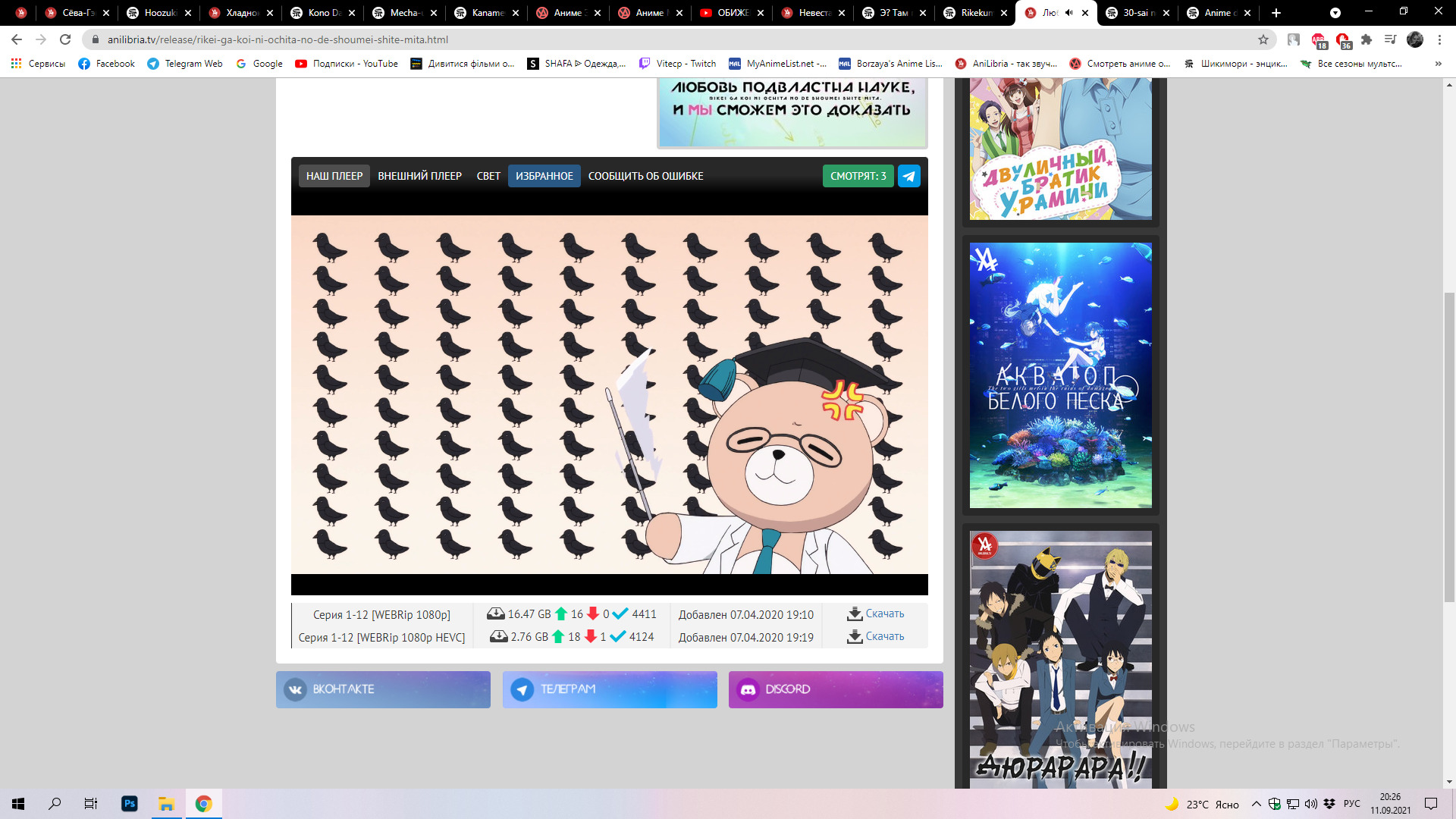1456x819 pixels.
Task: Click the download icon for WEBRip 1080p HEVC
Action: [x=855, y=637]
